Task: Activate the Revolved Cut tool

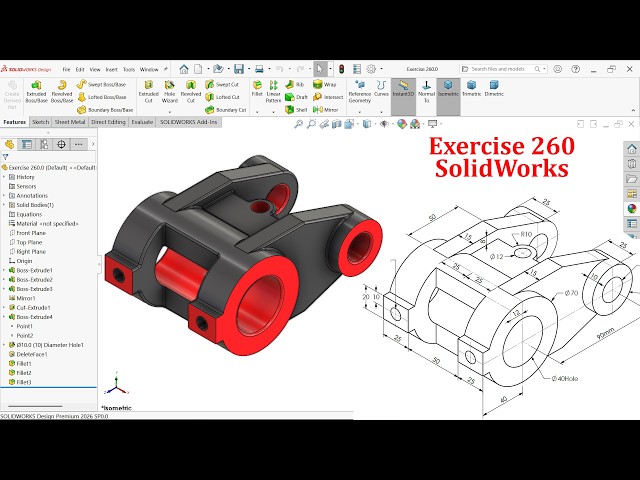Action: click(191, 91)
